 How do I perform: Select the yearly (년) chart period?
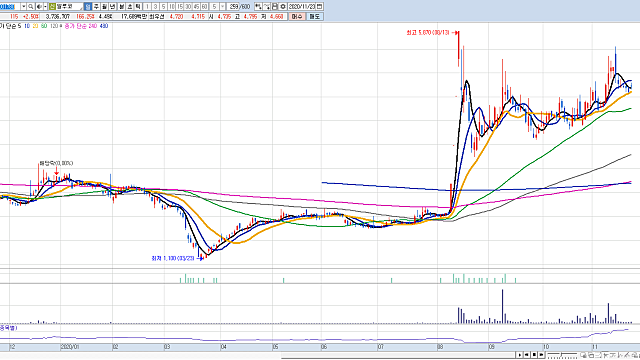point(112,7)
